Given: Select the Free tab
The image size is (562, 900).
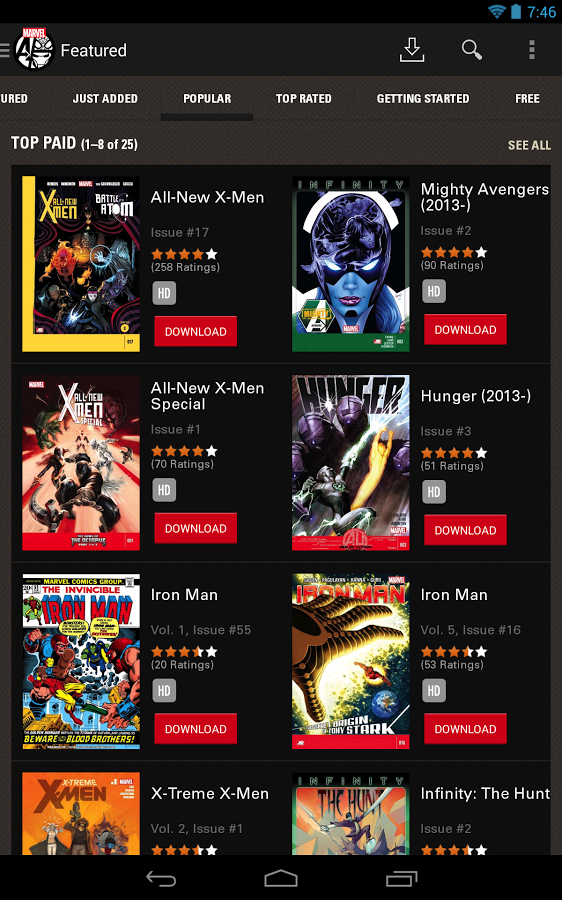Looking at the screenshot, I should [527, 99].
